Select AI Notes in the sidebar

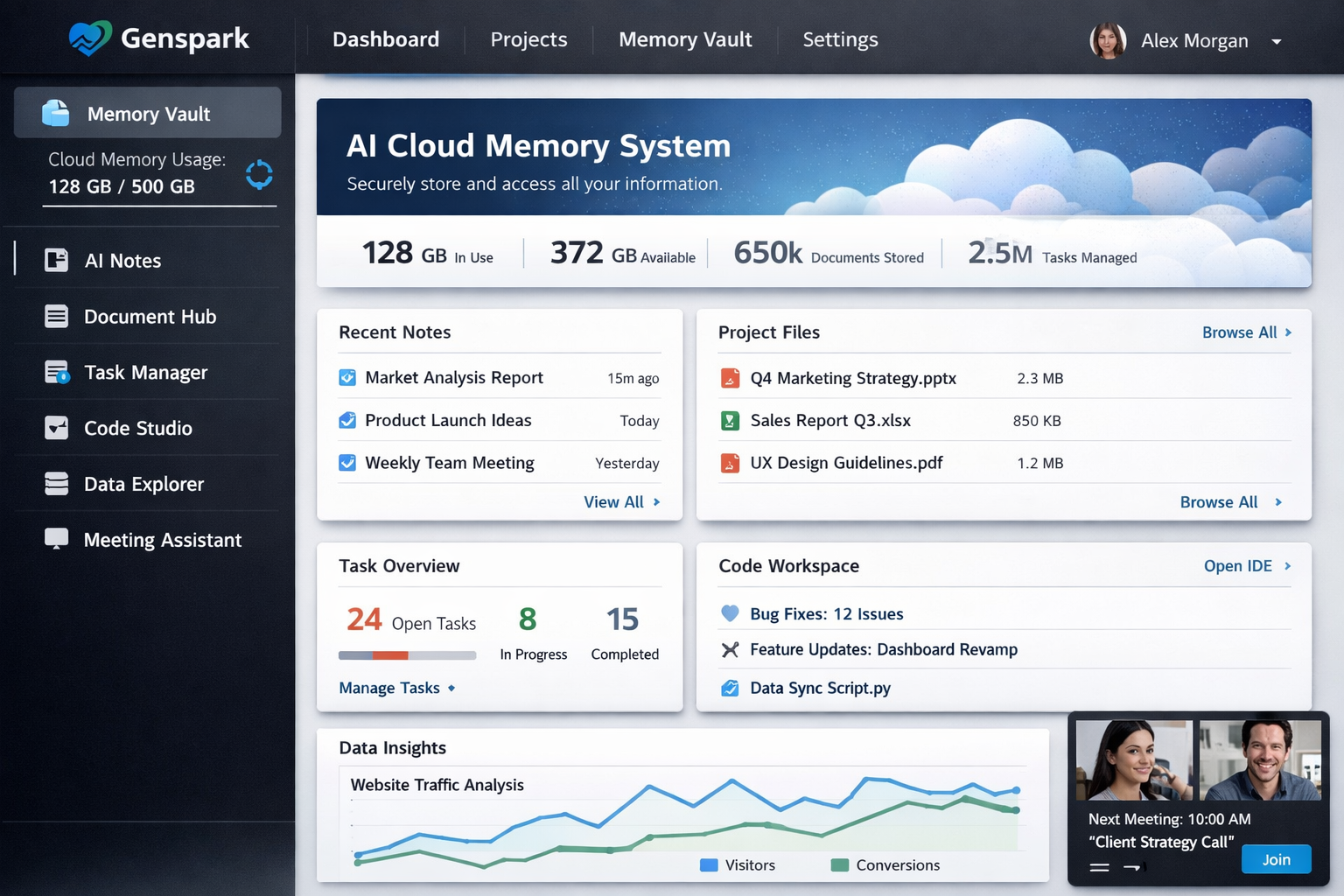tap(147, 260)
